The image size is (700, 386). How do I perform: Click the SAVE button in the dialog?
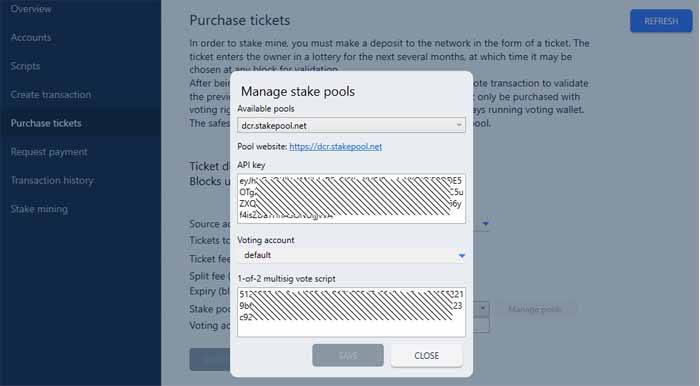(348, 355)
